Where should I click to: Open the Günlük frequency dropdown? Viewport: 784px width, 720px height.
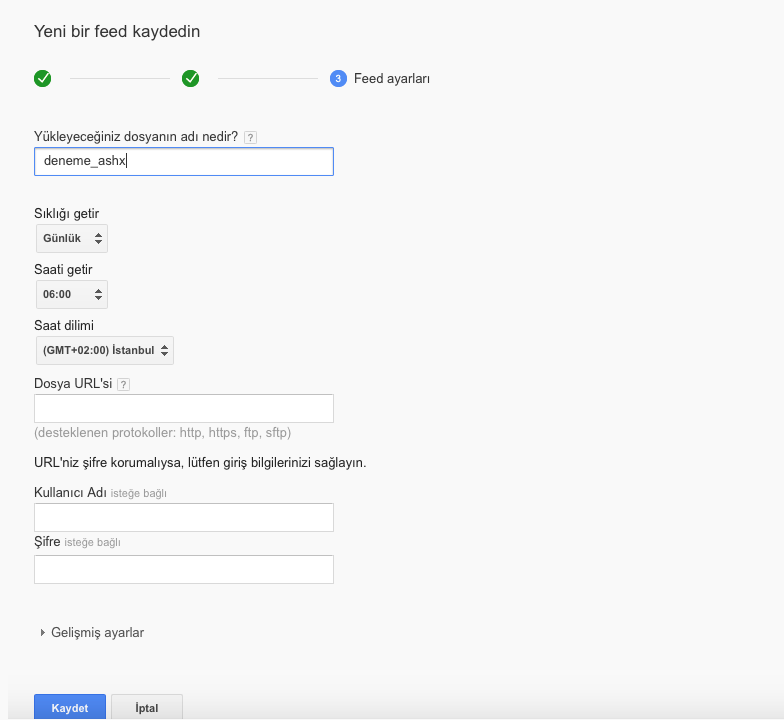(x=72, y=238)
